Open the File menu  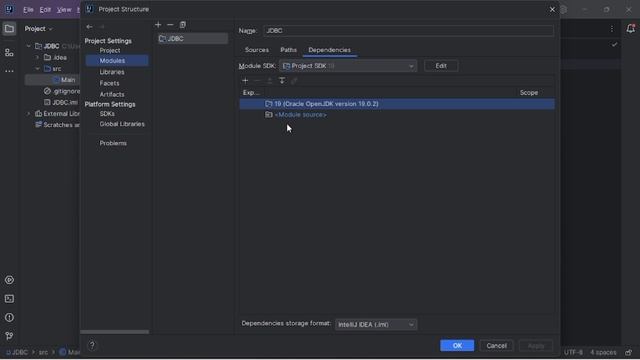[x=28, y=9]
